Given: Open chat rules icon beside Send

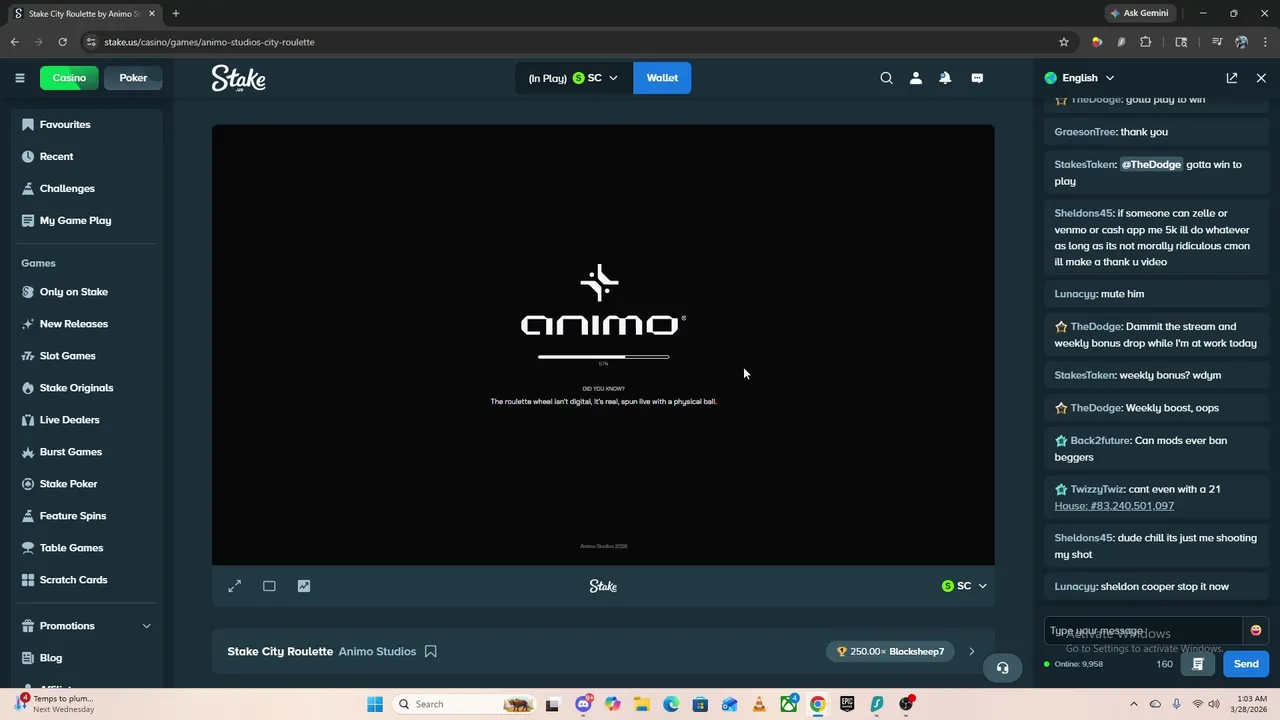Looking at the screenshot, I should coord(1197,664).
